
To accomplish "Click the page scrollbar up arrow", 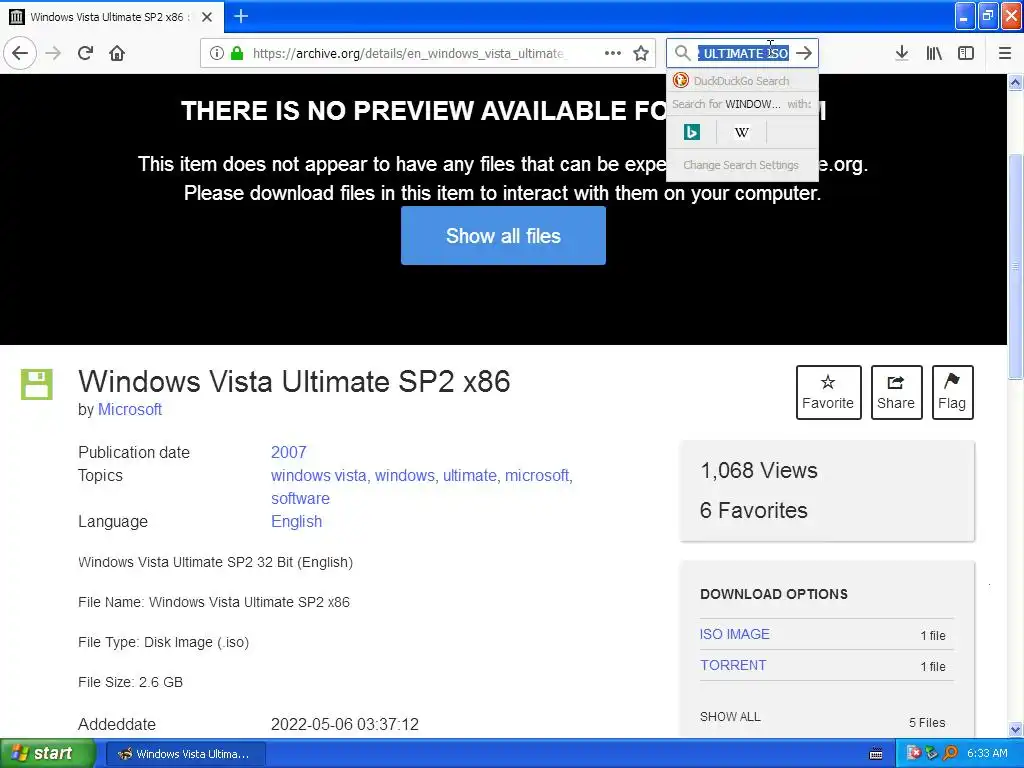I will click(1015, 82).
